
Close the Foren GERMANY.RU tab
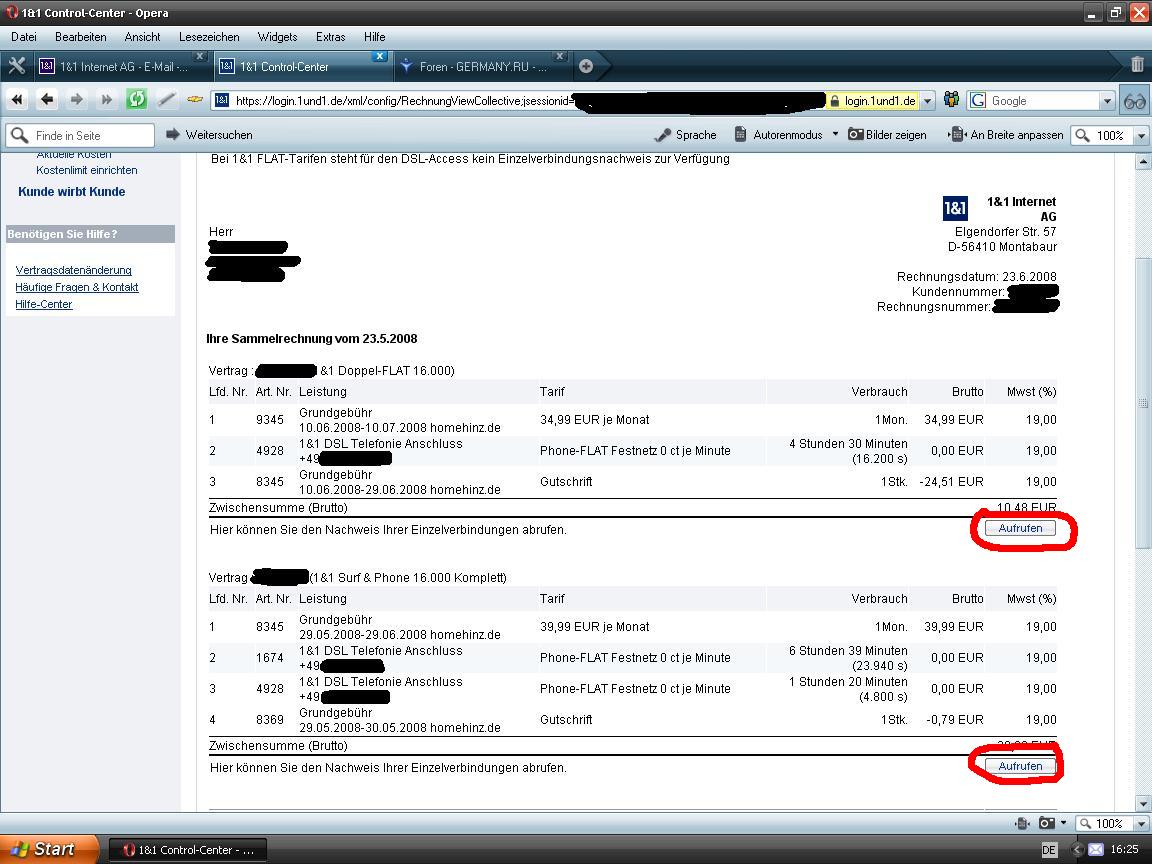click(x=560, y=56)
